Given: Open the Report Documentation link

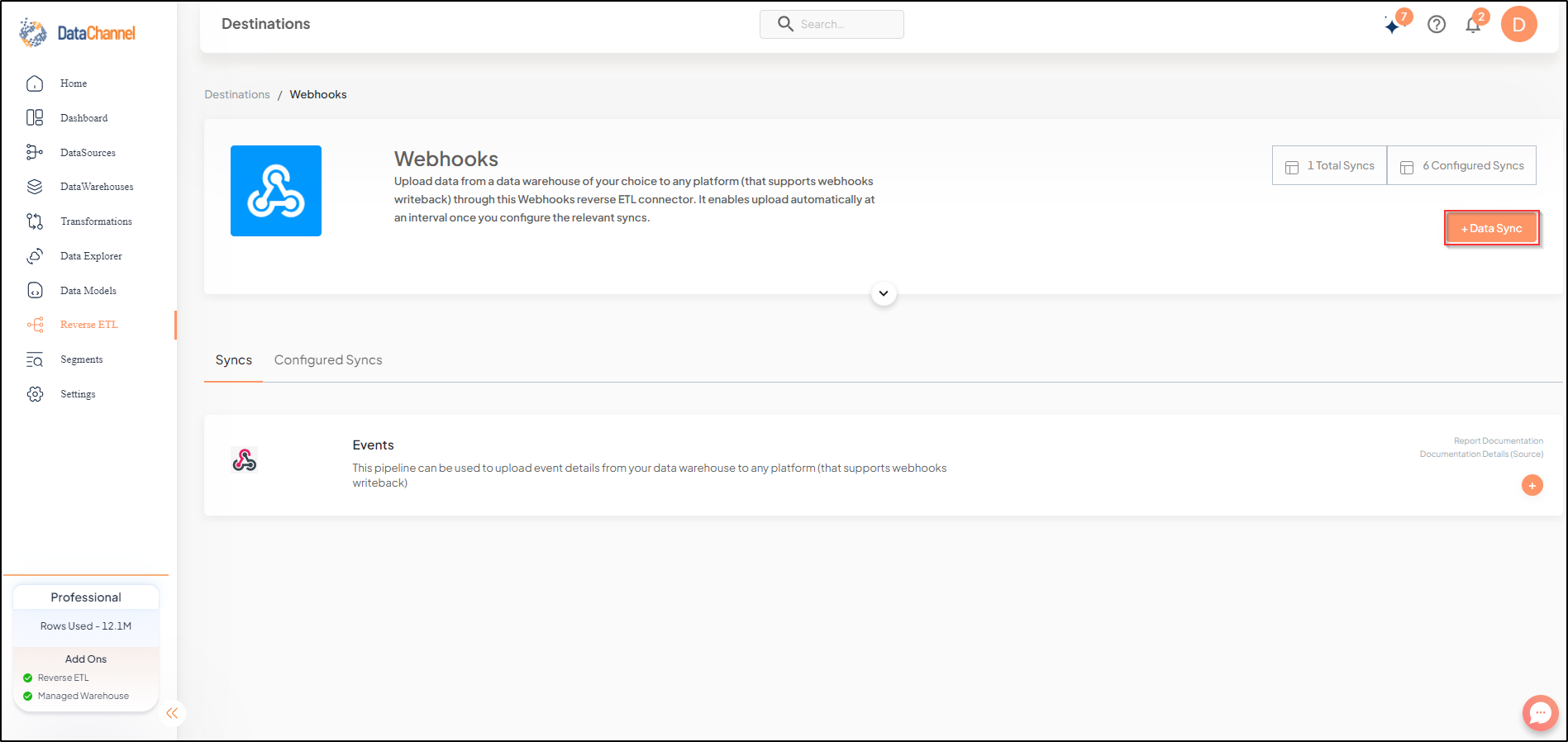Looking at the screenshot, I should click(x=1499, y=440).
